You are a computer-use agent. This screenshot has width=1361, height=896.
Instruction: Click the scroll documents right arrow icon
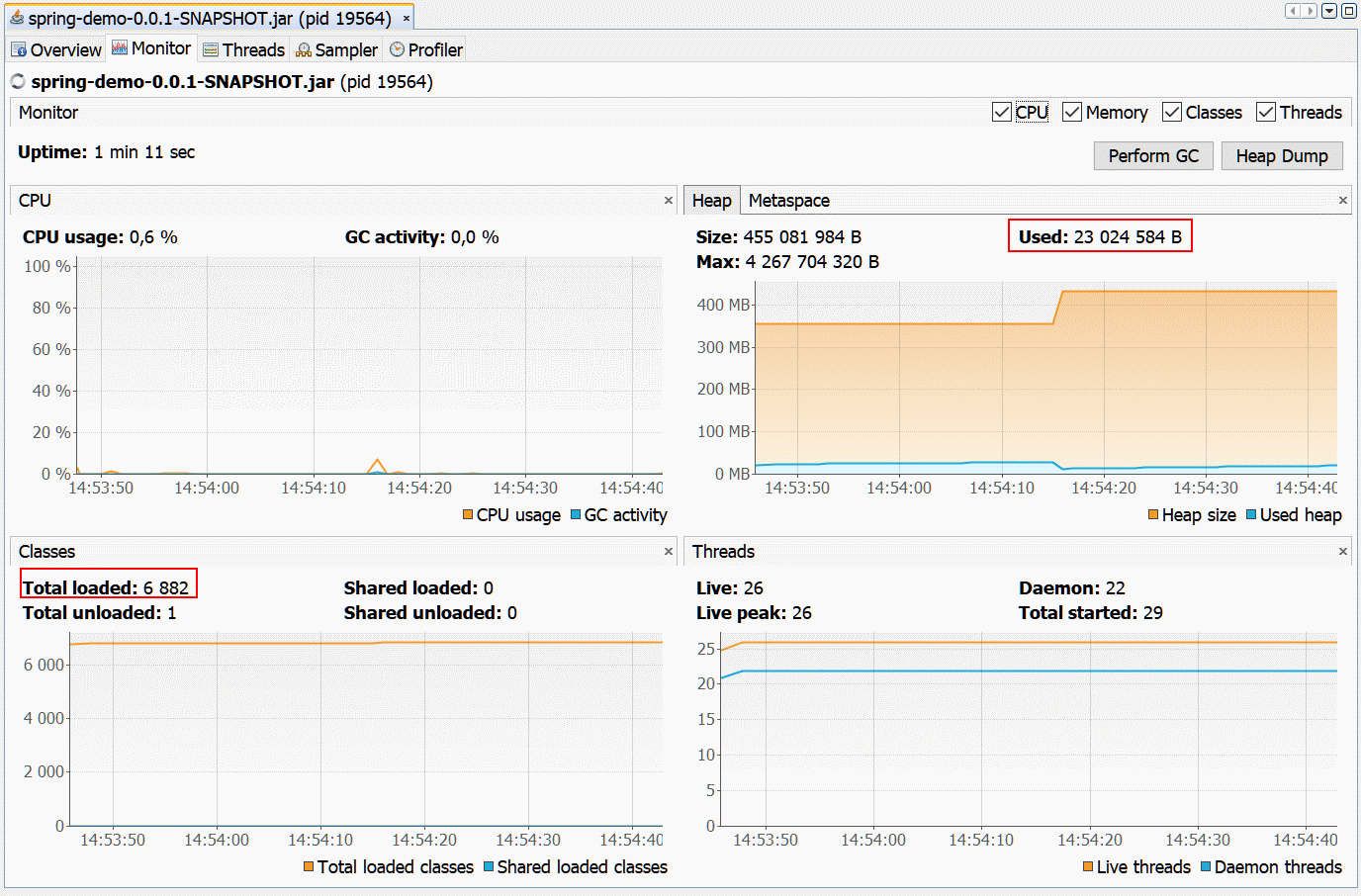[x=1311, y=11]
